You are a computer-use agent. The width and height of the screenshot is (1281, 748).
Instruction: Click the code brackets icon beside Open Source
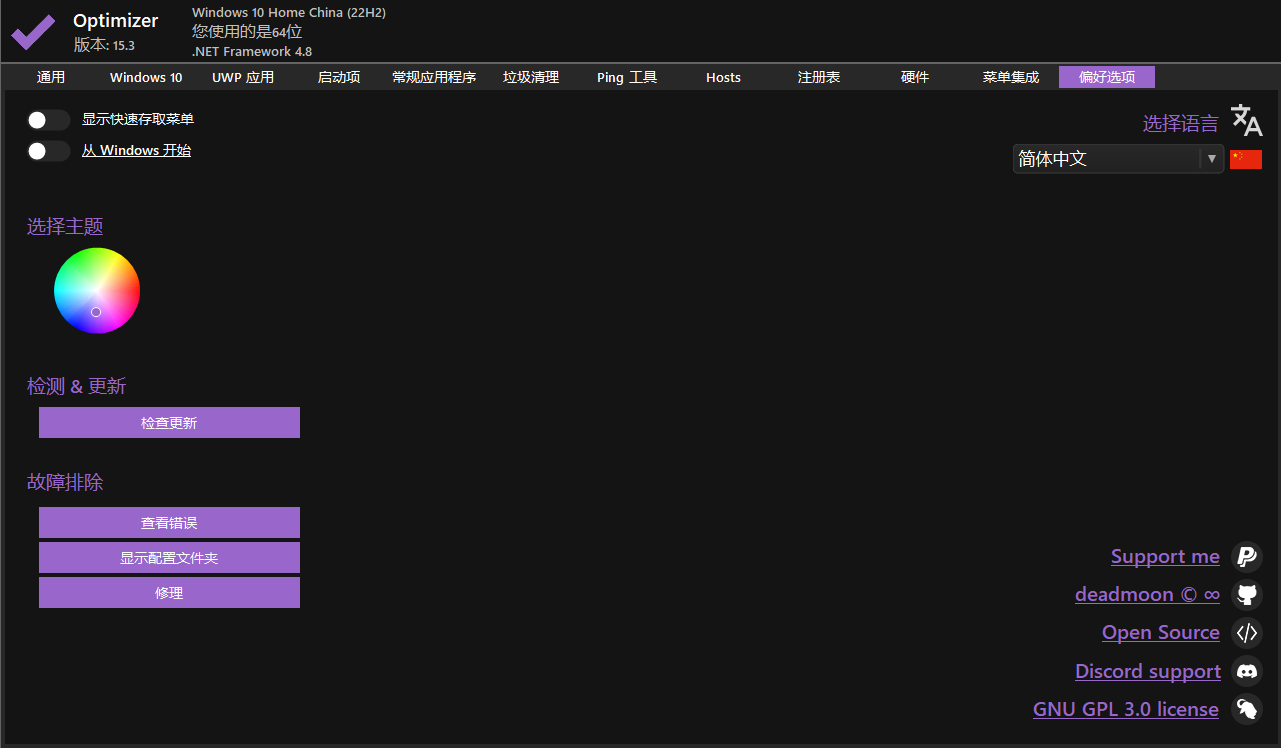tap(1246, 633)
